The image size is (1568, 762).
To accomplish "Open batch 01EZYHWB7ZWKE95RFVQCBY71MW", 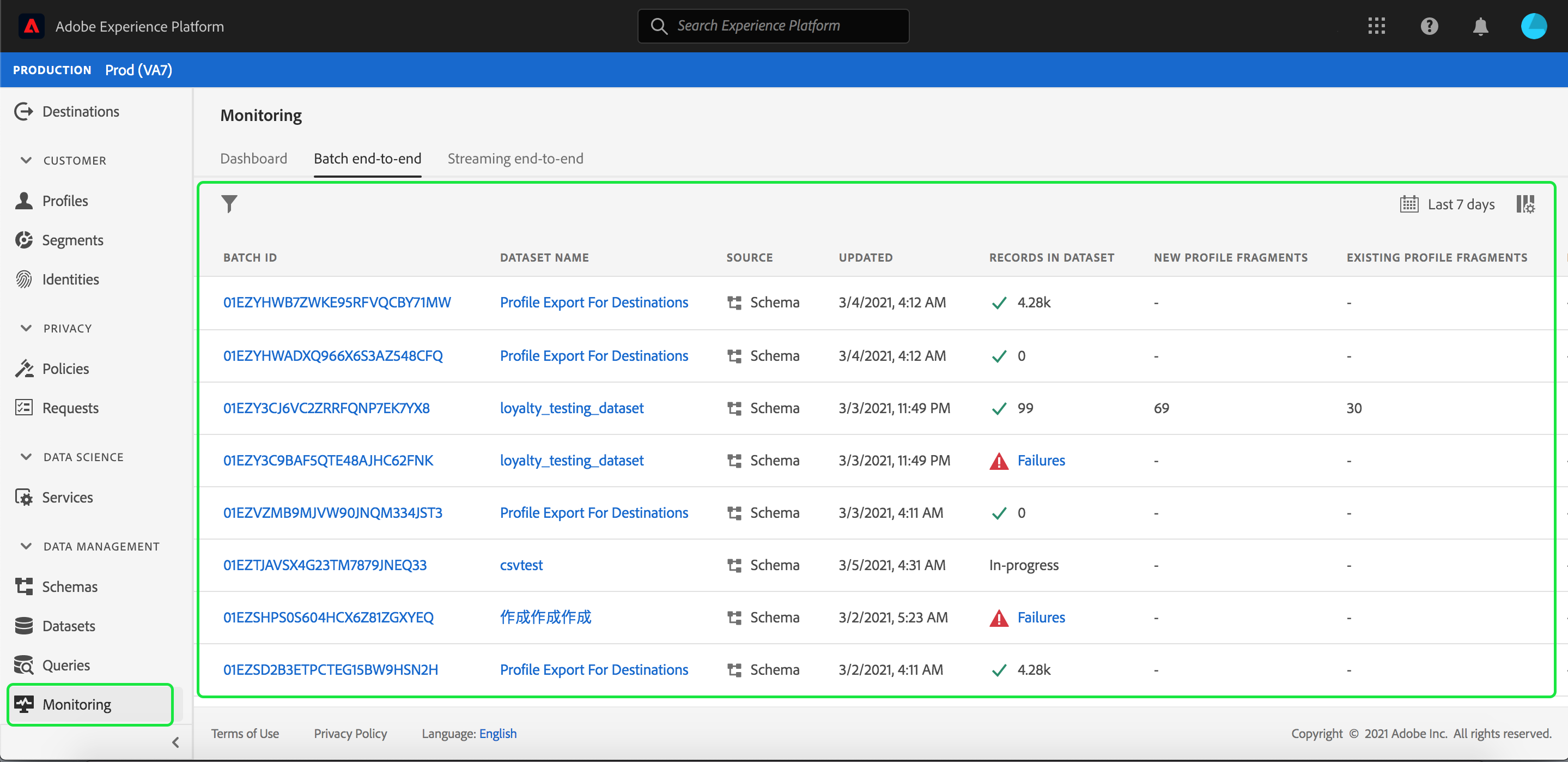I will pyautogui.click(x=337, y=303).
